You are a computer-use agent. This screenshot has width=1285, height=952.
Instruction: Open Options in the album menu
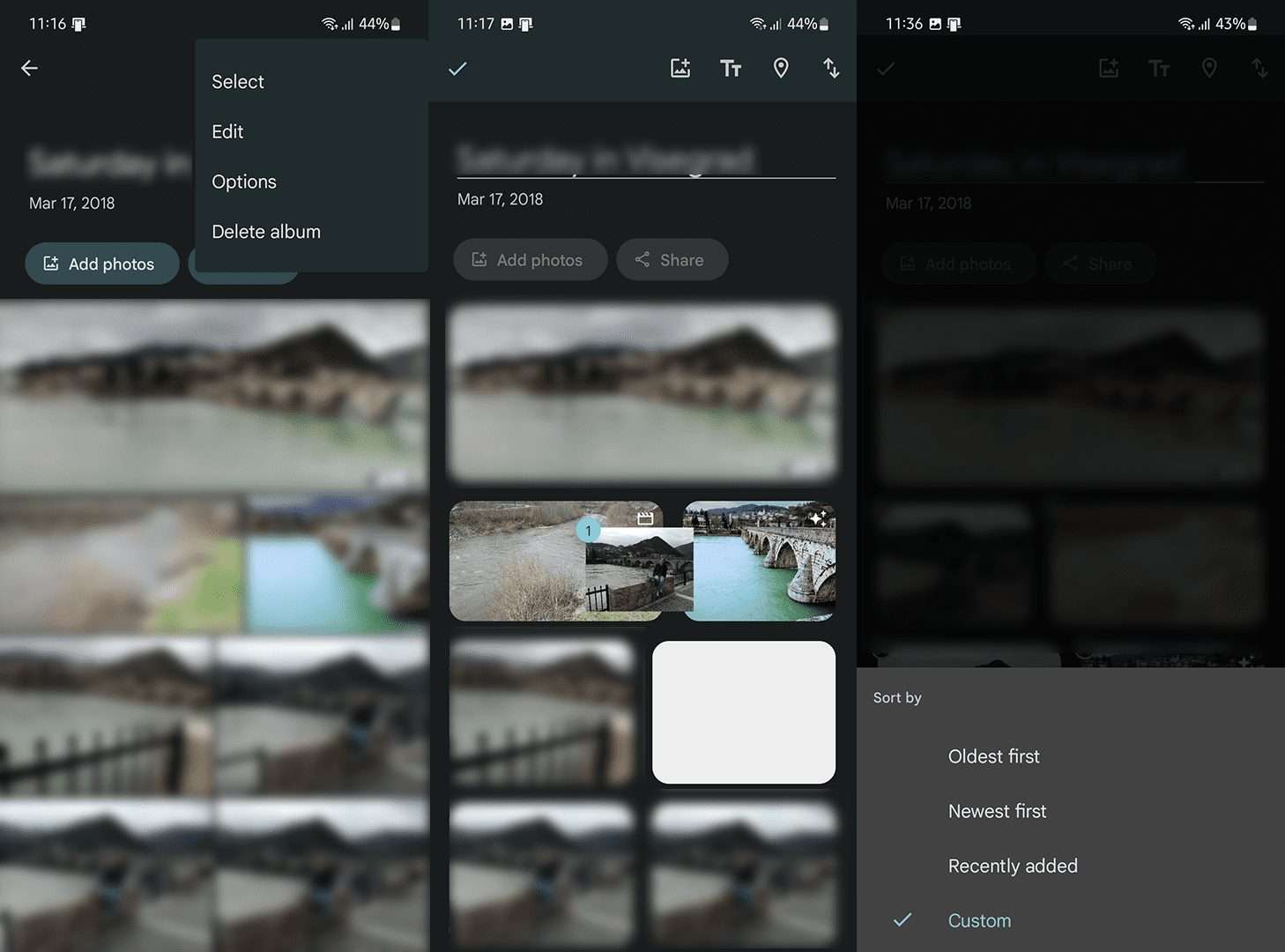(244, 182)
